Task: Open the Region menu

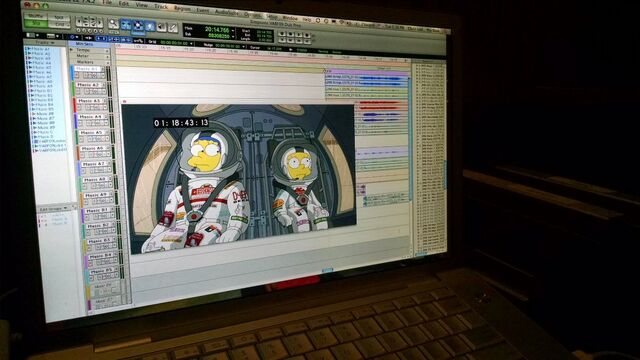Action: (x=182, y=8)
